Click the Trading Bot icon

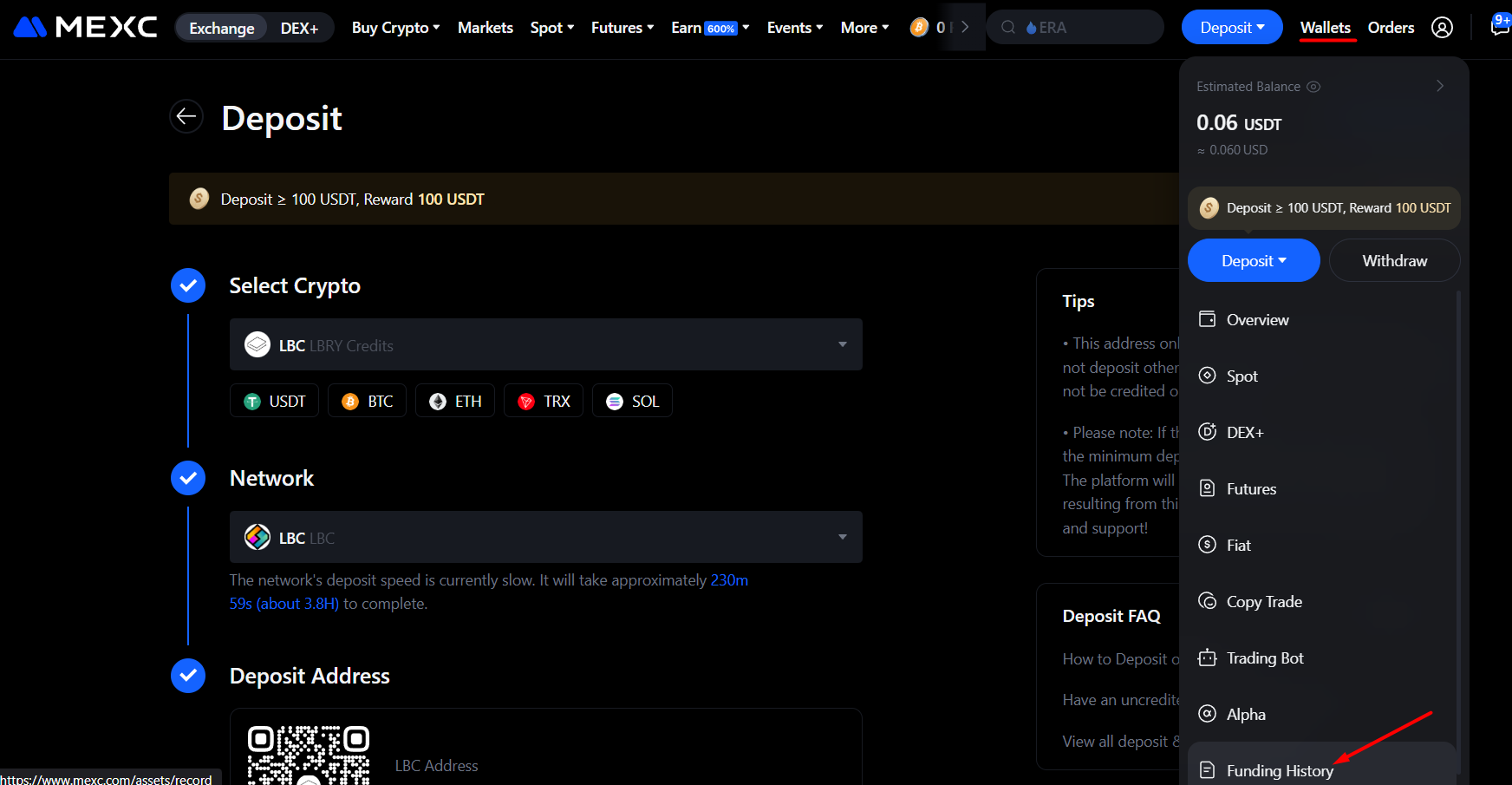1207,657
